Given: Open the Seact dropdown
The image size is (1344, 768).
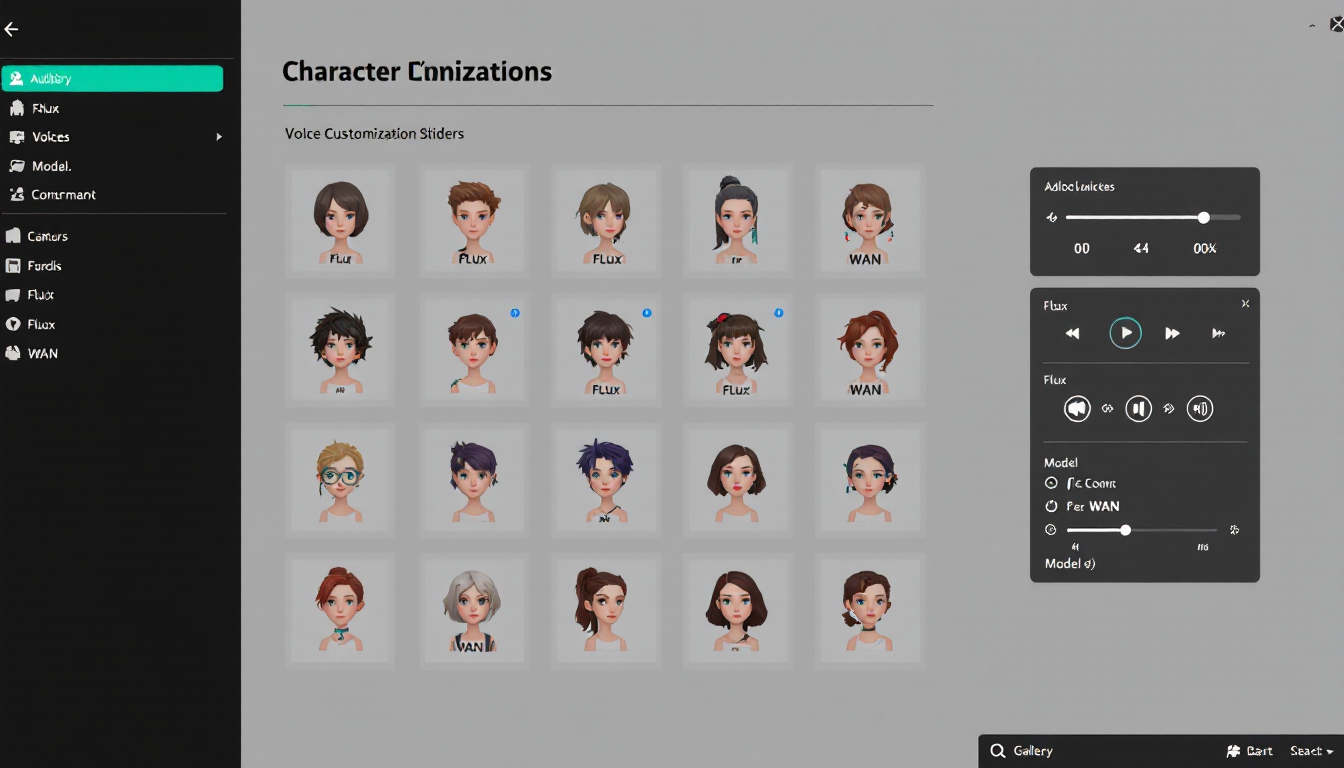Looking at the screenshot, I should [x=1311, y=751].
